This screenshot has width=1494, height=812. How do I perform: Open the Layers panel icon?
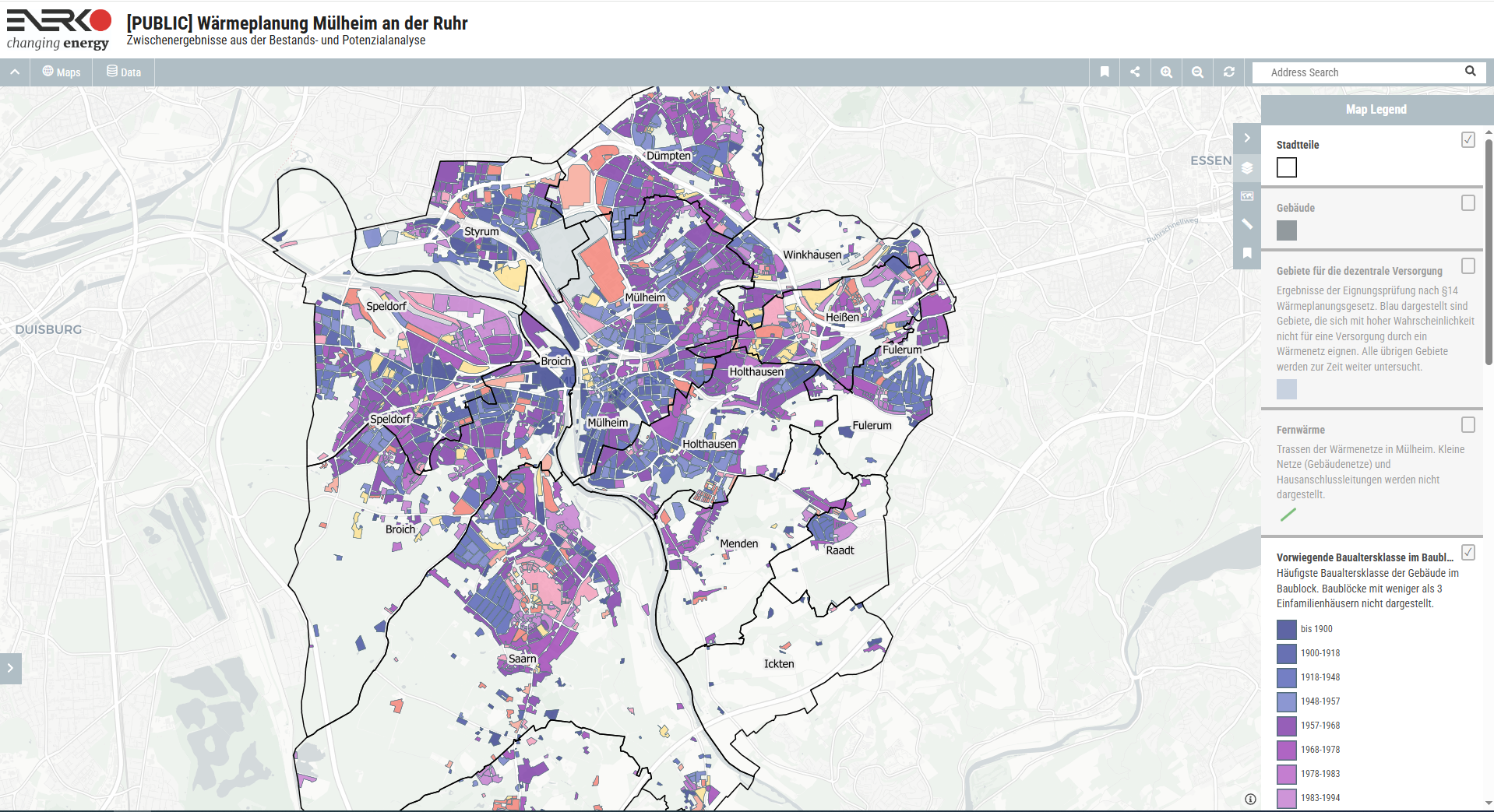[x=1247, y=166]
